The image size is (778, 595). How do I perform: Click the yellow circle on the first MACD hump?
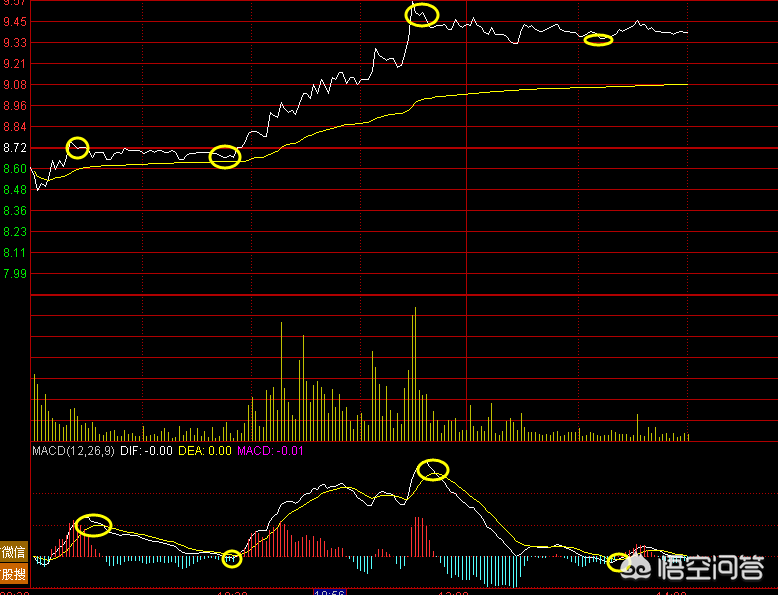pos(93,525)
